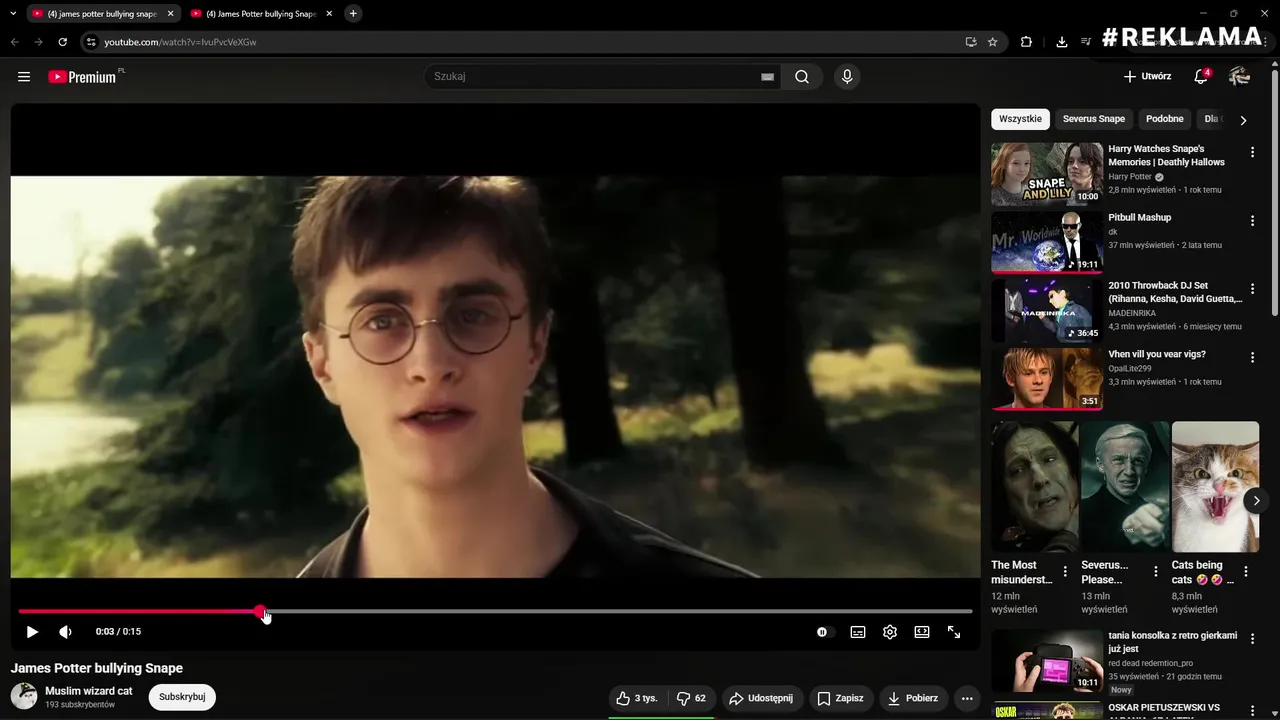The height and width of the screenshot is (720, 1280).
Task: Open the YouTube hamburger guide menu
Action: click(x=24, y=76)
